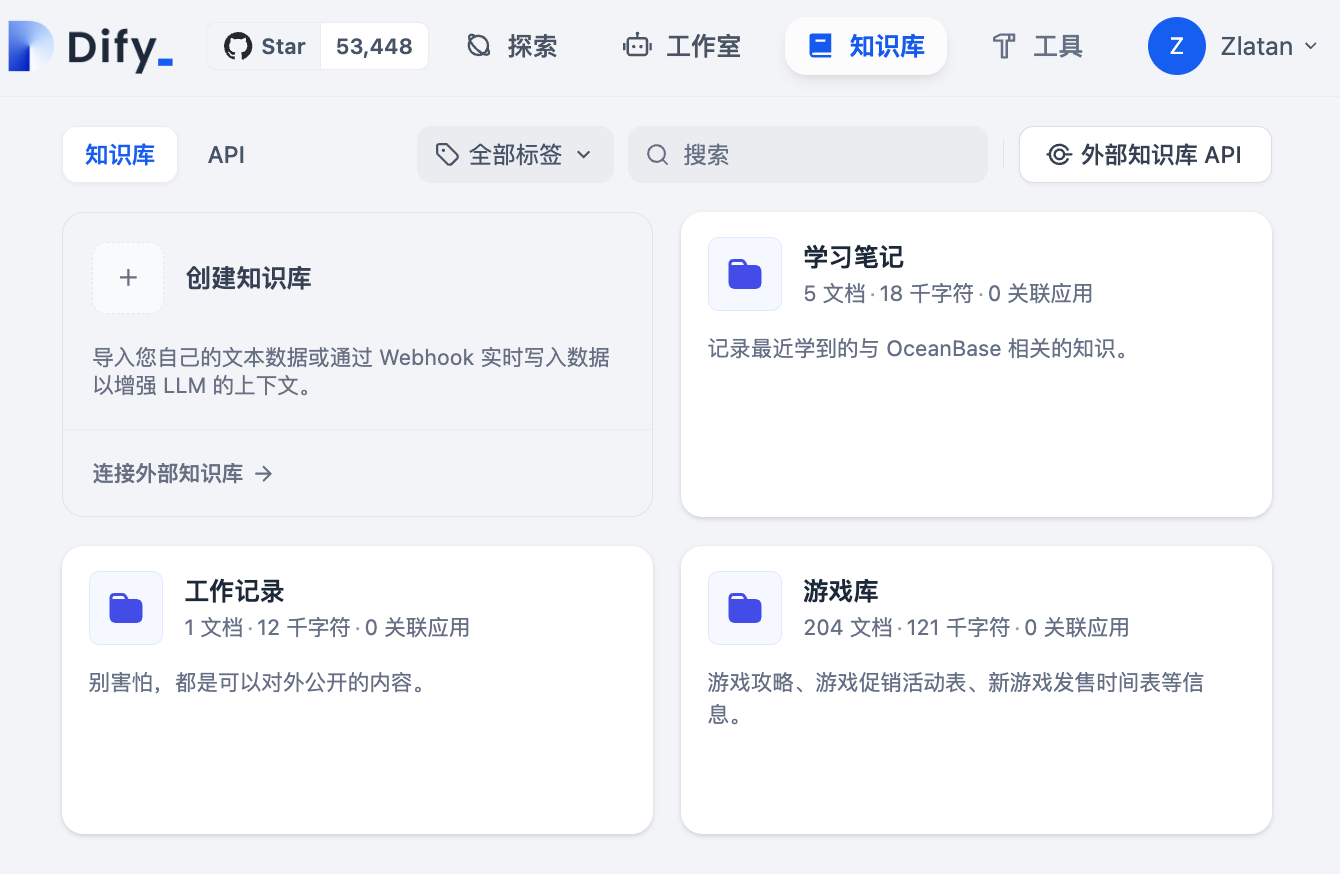Open the 学习笔记 knowledge base folder icon
The width and height of the screenshot is (1340, 874).
[x=744, y=273]
